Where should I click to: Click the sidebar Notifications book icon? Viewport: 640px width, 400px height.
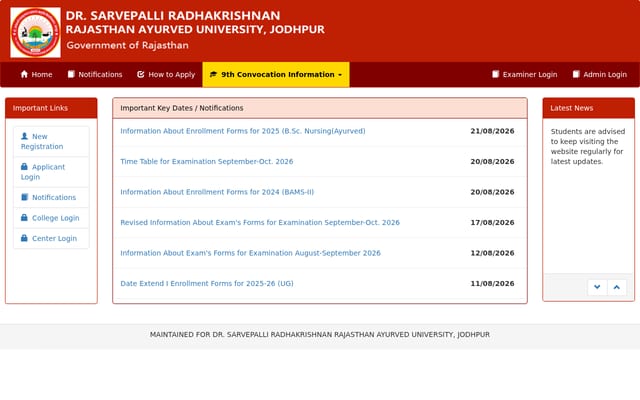tap(24, 197)
